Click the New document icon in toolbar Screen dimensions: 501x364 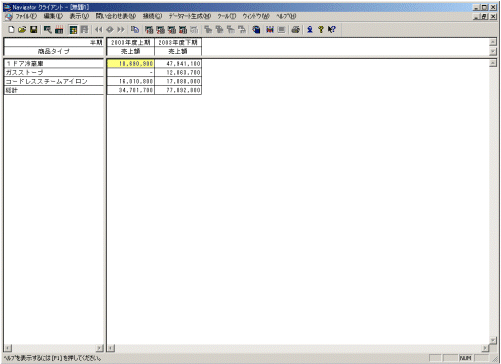tap(11, 30)
